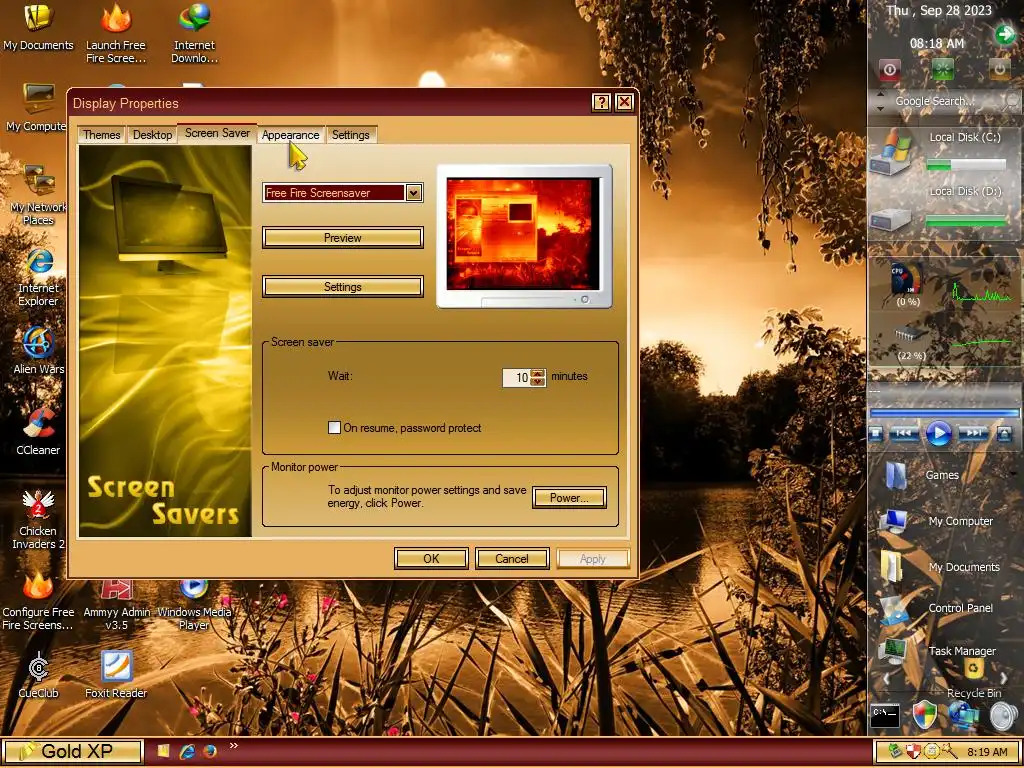The height and width of the screenshot is (768, 1024).
Task: Click the speaker volume sidebar icon
Action: (1003, 716)
